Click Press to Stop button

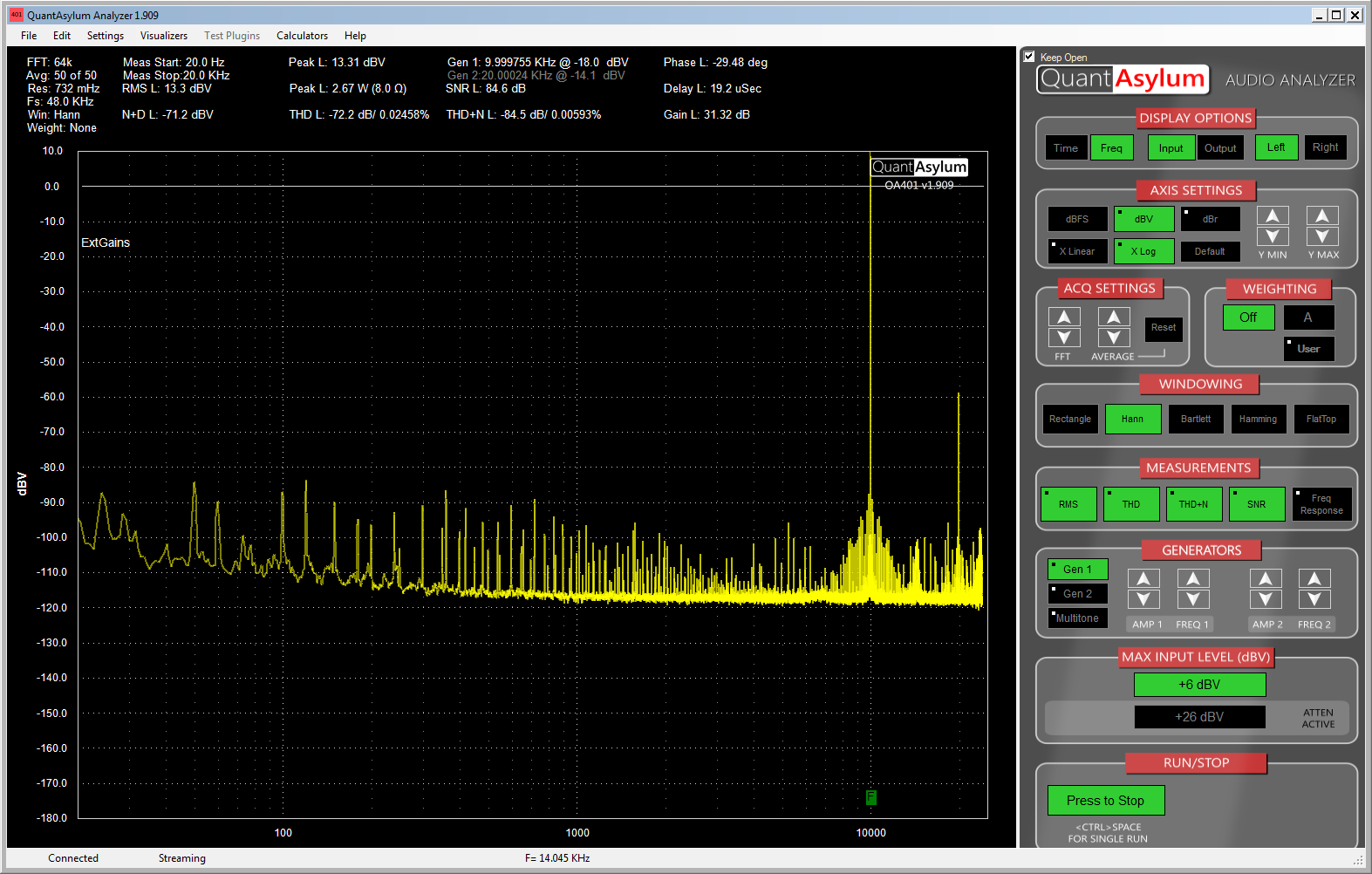(x=1106, y=801)
